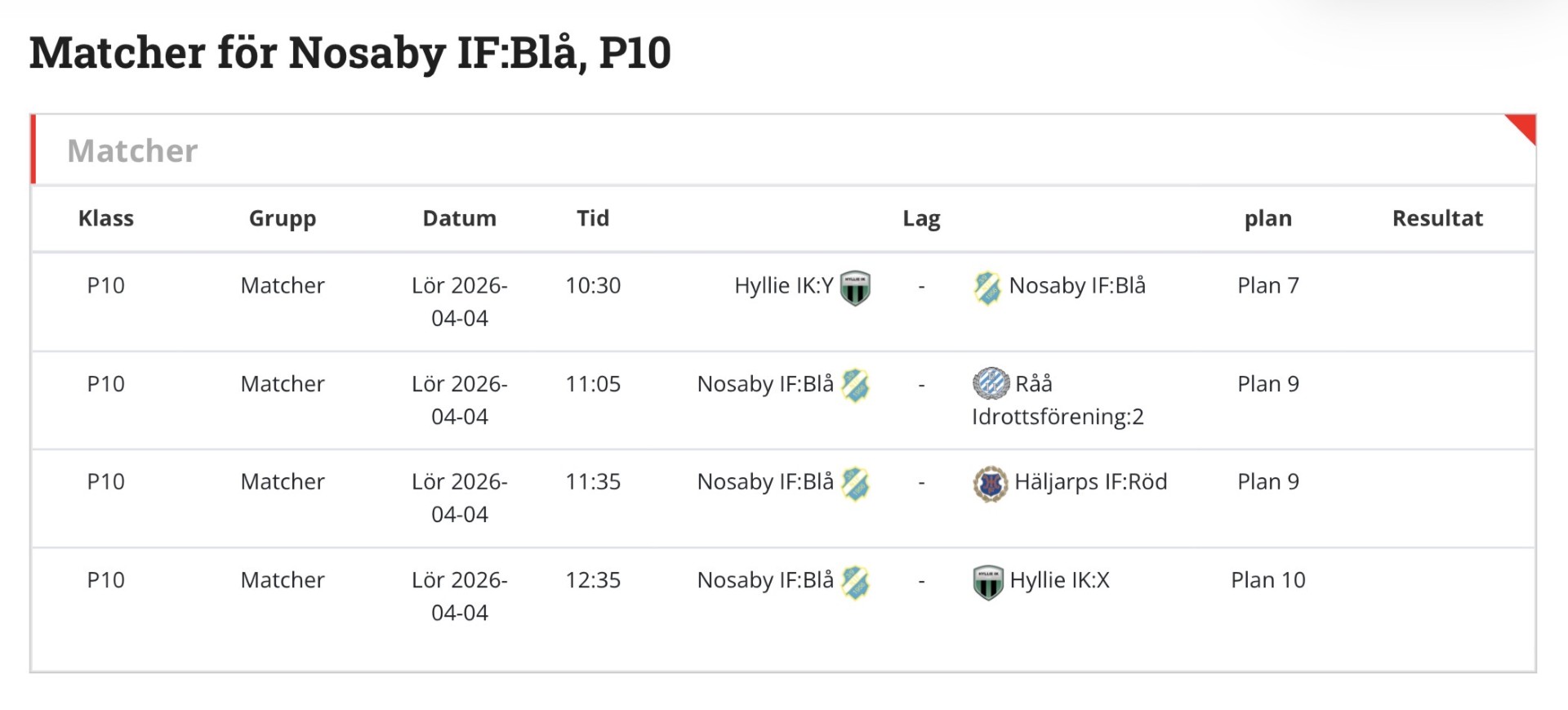
Task: Click the Datum column header
Action: 459,218
